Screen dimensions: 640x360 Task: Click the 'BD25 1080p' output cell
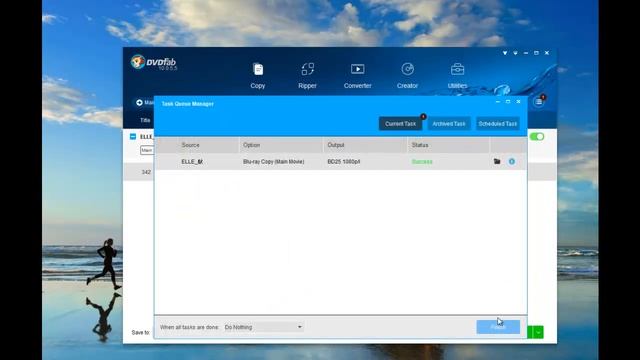(x=344, y=162)
